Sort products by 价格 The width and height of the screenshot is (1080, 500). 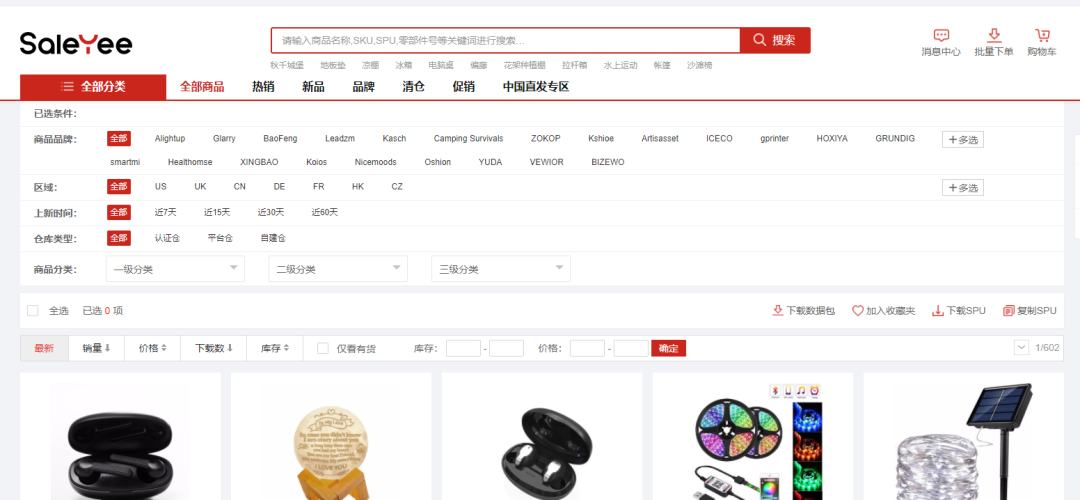152,348
